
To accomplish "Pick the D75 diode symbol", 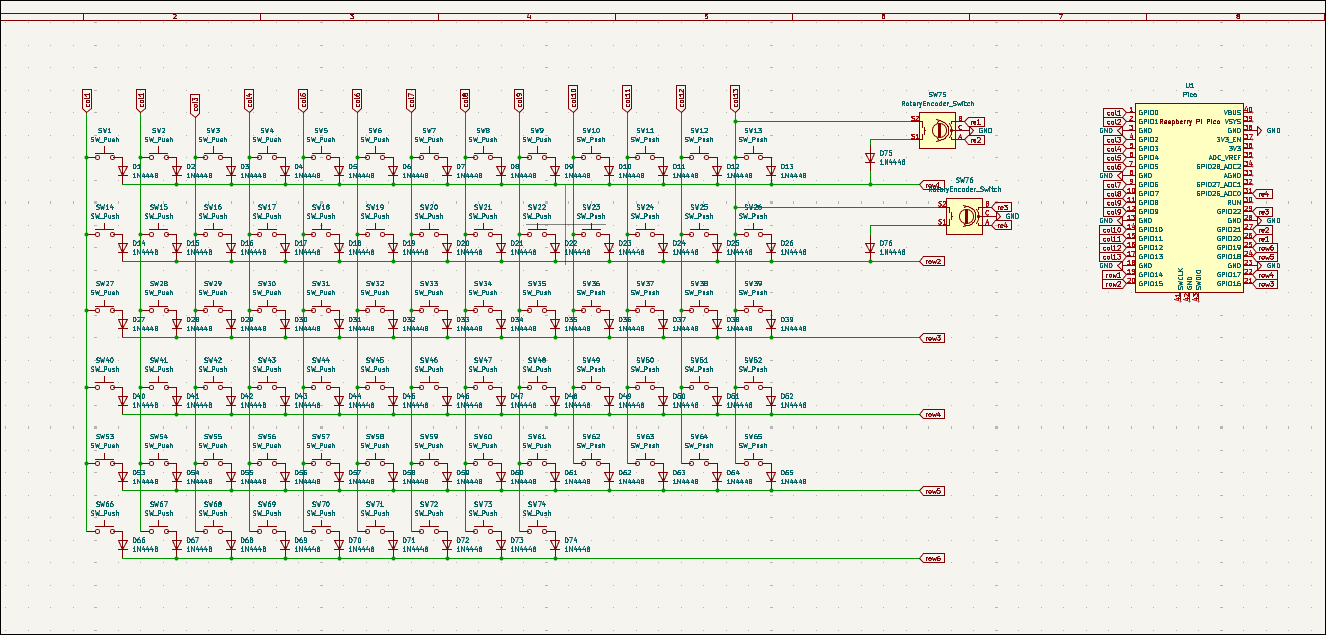I will click(869, 157).
